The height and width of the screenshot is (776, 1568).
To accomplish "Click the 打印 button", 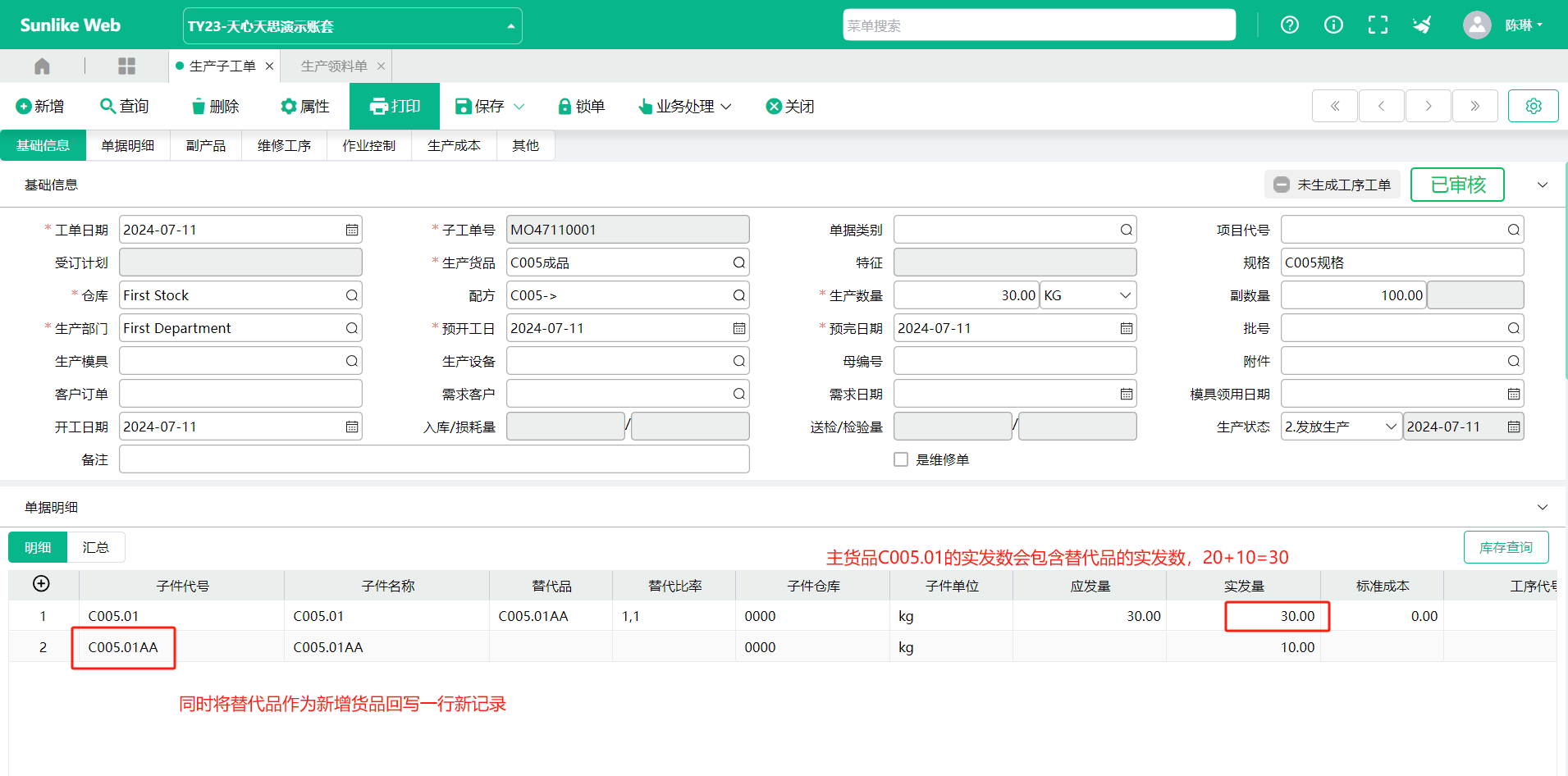I will click(395, 106).
